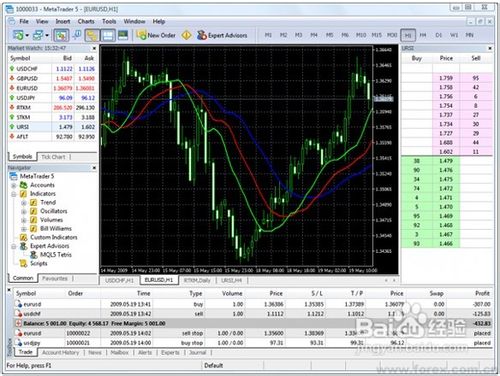The width and height of the screenshot is (500, 376).
Task: Select URSI symbol in Market Watch
Action: point(23,127)
